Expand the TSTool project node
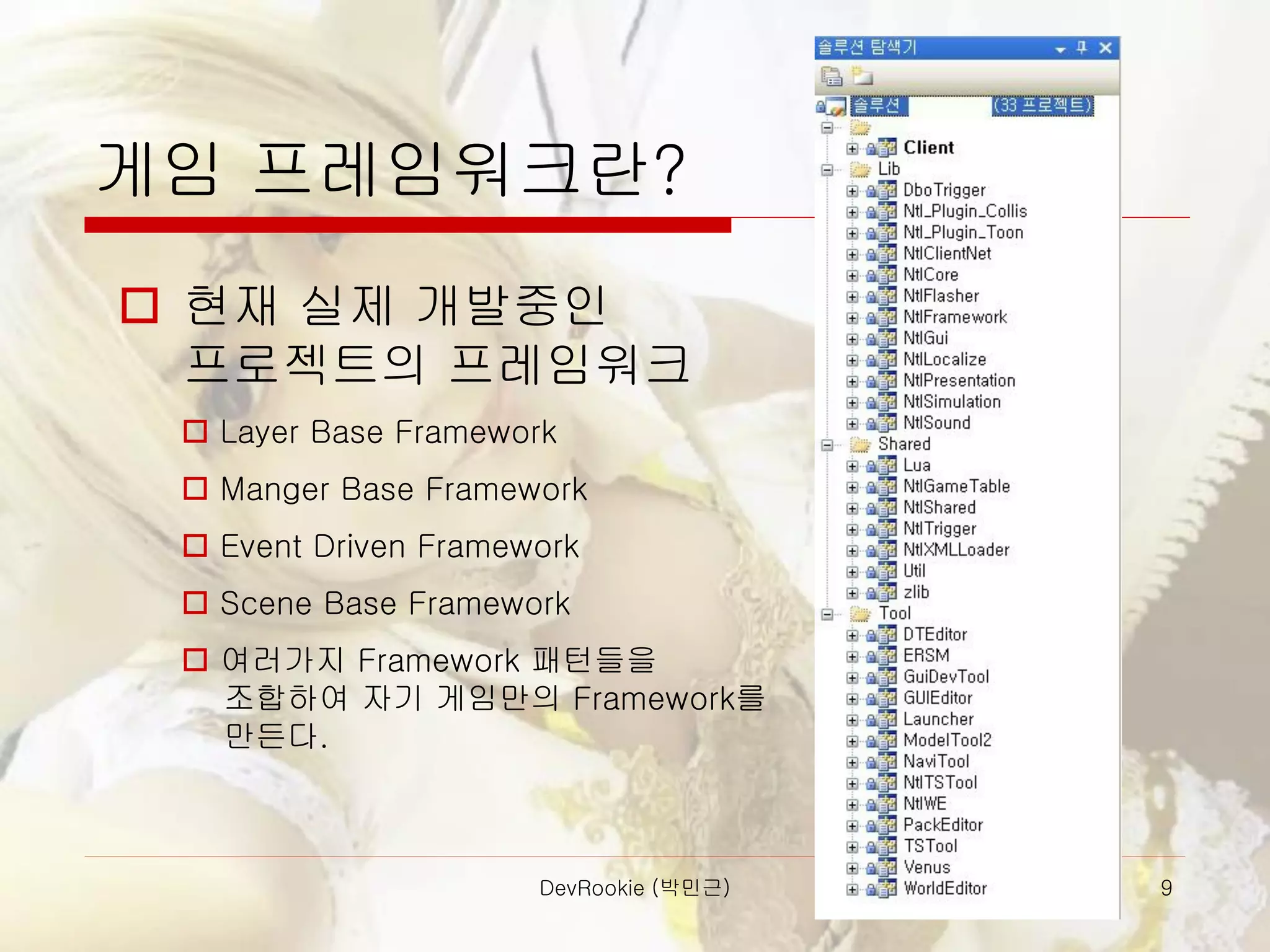The image size is (1270, 952). pos(853,847)
